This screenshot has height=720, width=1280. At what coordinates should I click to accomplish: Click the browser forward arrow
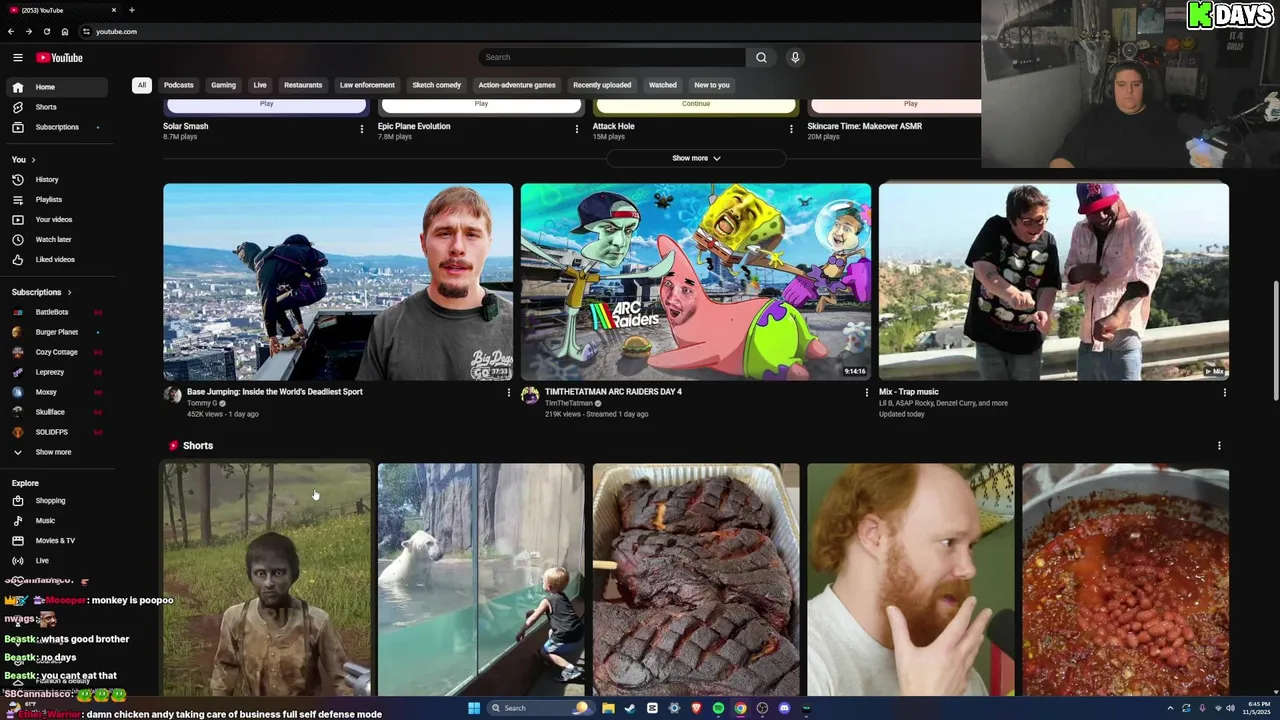pyautogui.click(x=28, y=32)
